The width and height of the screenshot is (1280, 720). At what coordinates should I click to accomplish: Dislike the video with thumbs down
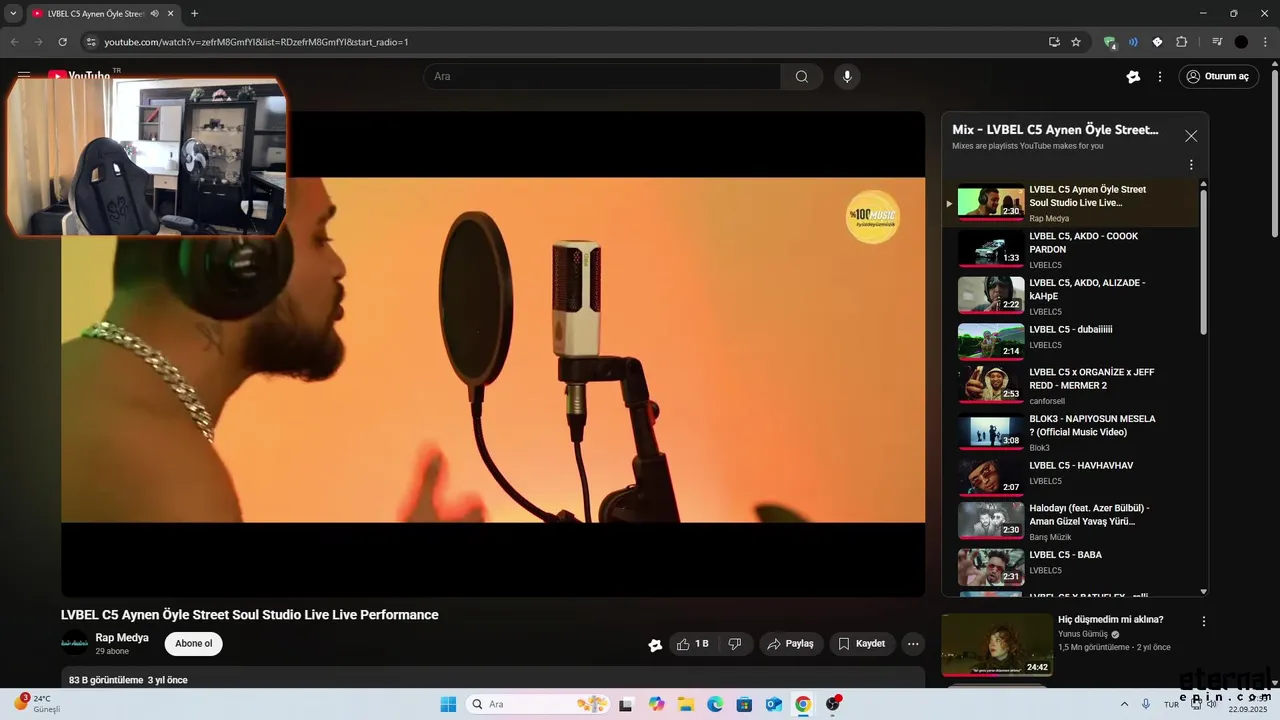[735, 644]
